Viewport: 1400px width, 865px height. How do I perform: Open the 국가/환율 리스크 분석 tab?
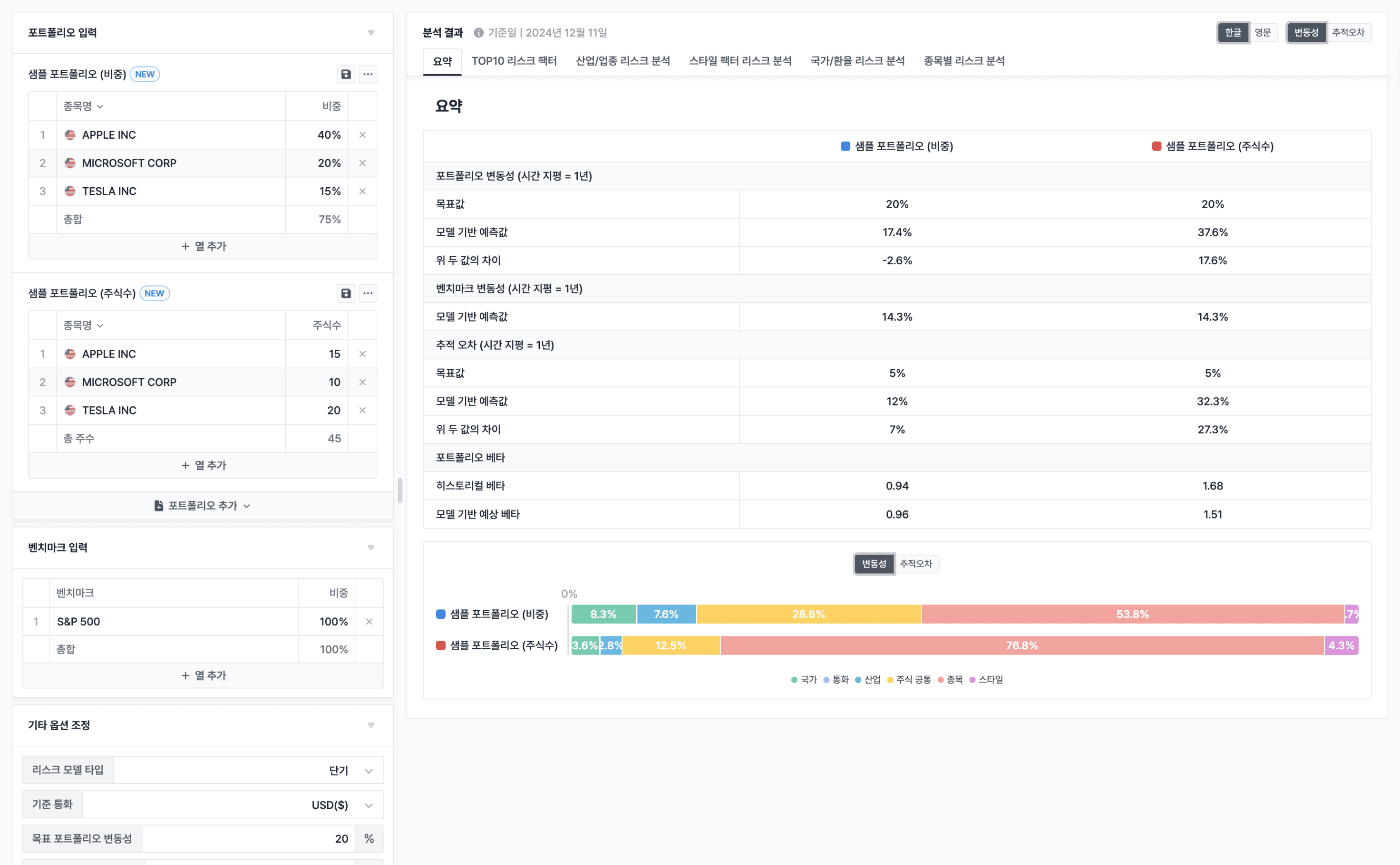click(x=857, y=61)
